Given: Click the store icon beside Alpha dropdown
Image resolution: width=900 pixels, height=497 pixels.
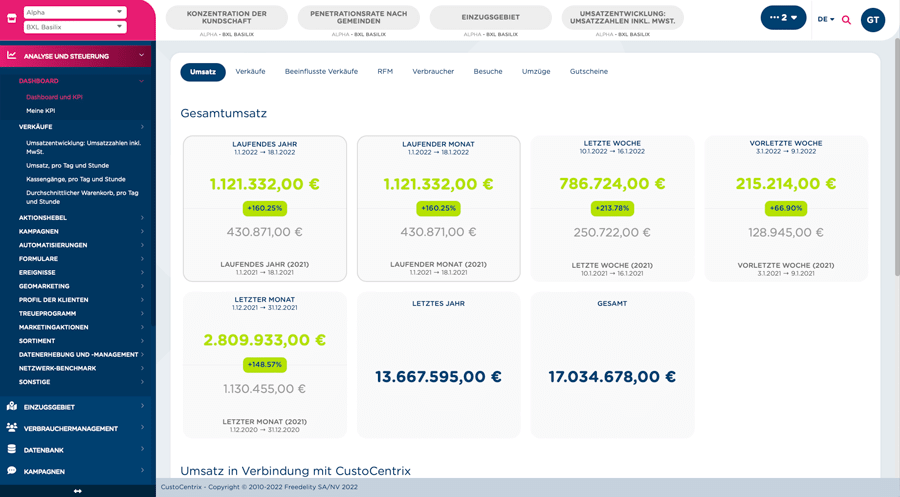Looking at the screenshot, I should coord(11,19).
